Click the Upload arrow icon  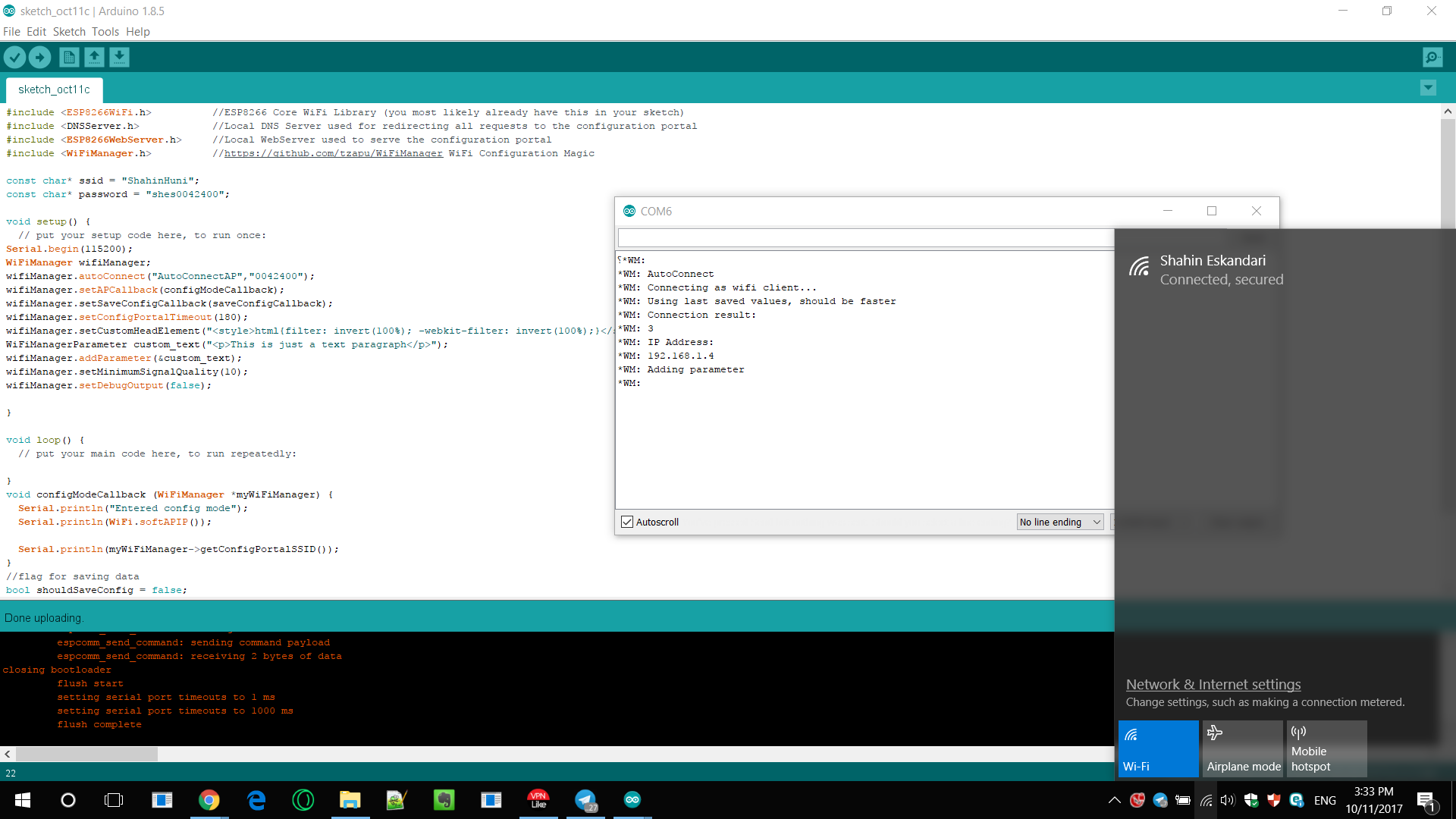click(x=39, y=57)
